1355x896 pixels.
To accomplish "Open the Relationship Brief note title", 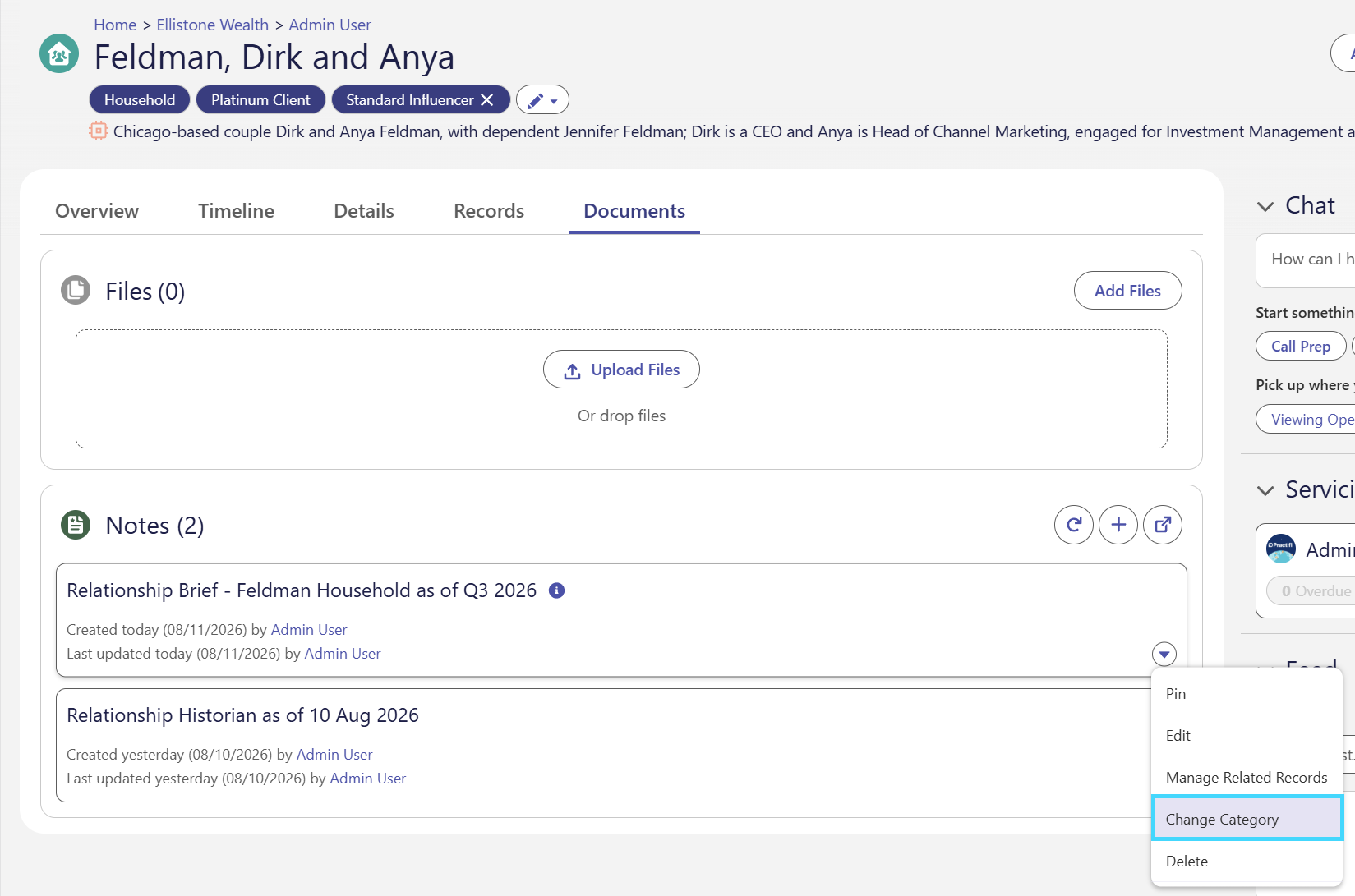I will coord(302,590).
